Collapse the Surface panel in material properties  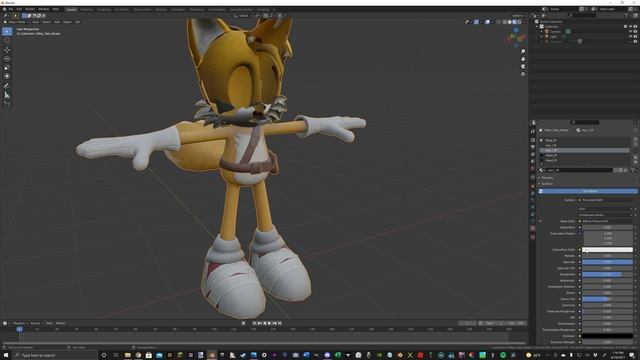[x=547, y=184]
